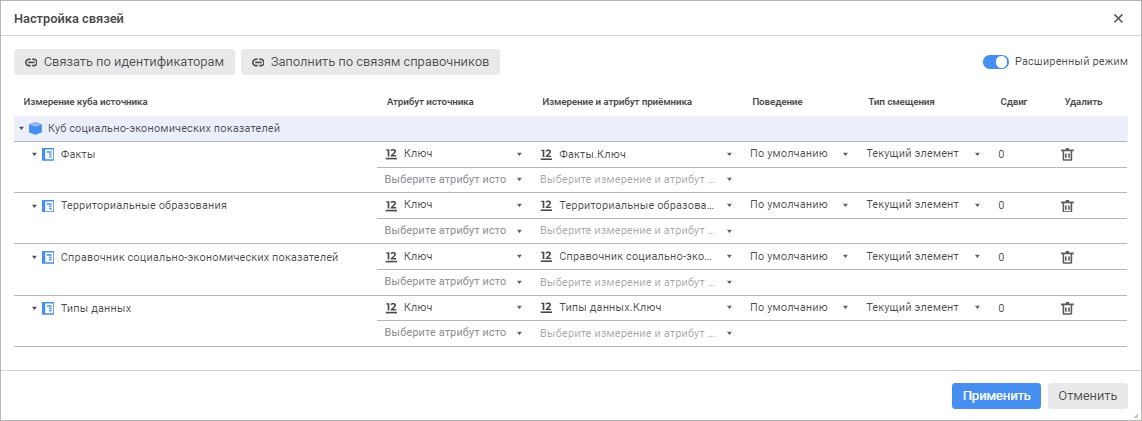
Task: Click dimension icon beside Территориальные образования
Action: tap(48, 206)
